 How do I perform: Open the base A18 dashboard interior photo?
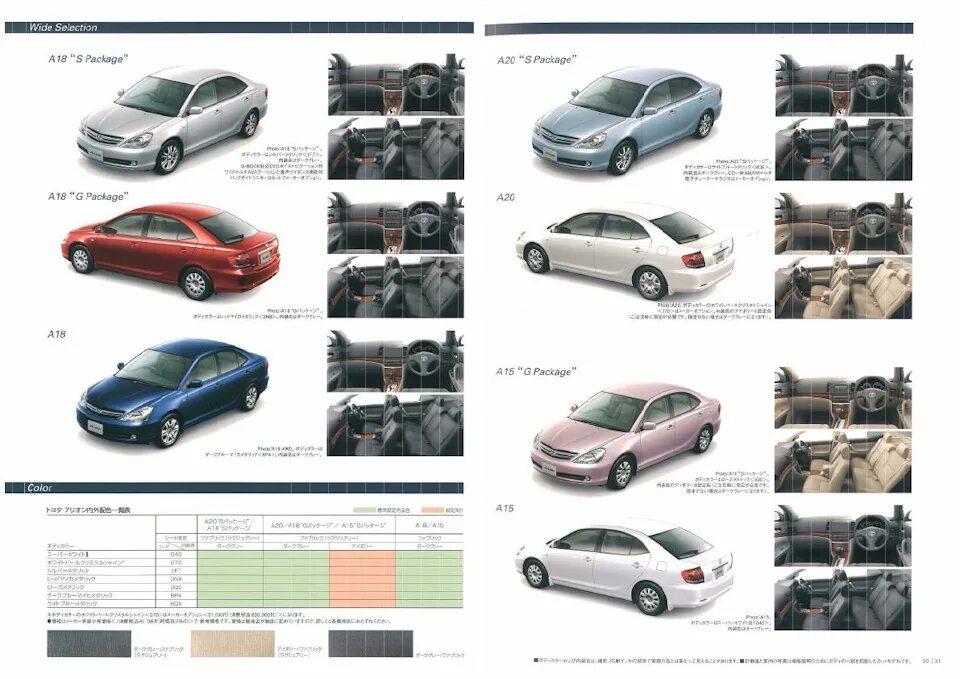pyautogui.click(x=396, y=361)
